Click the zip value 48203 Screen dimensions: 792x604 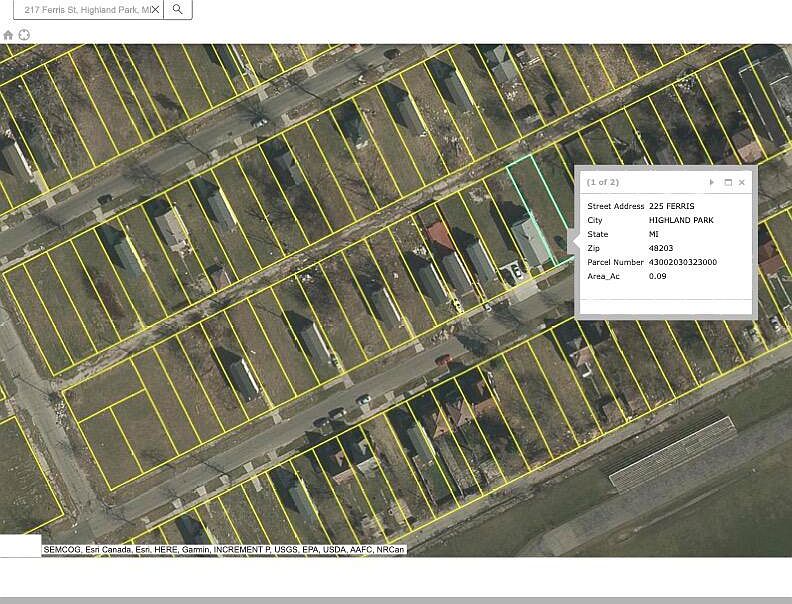[661, 248]
